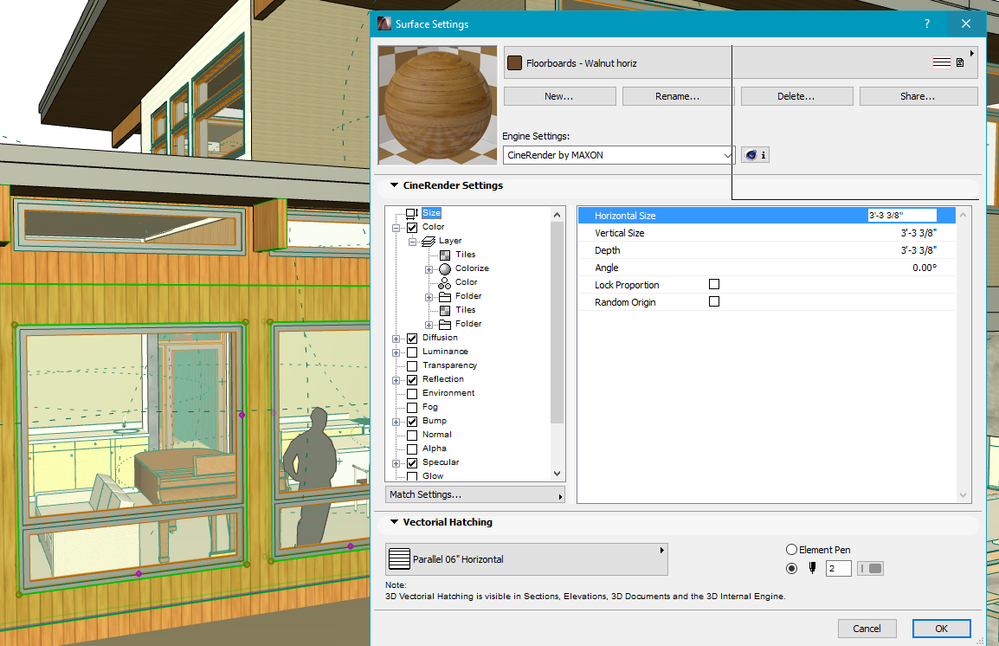Click the walnut surface color swatch

[515, 62]
